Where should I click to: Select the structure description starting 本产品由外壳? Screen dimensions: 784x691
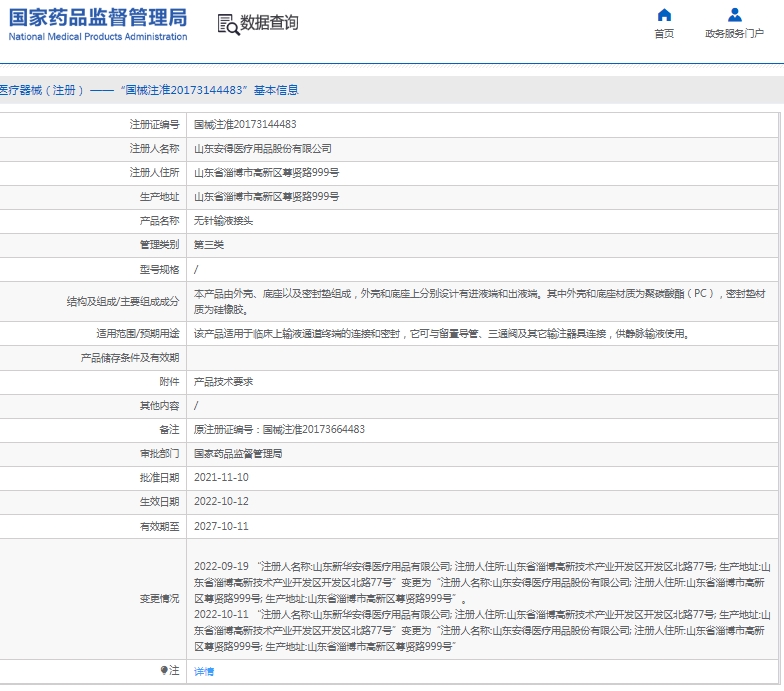[x=480, y=302]
